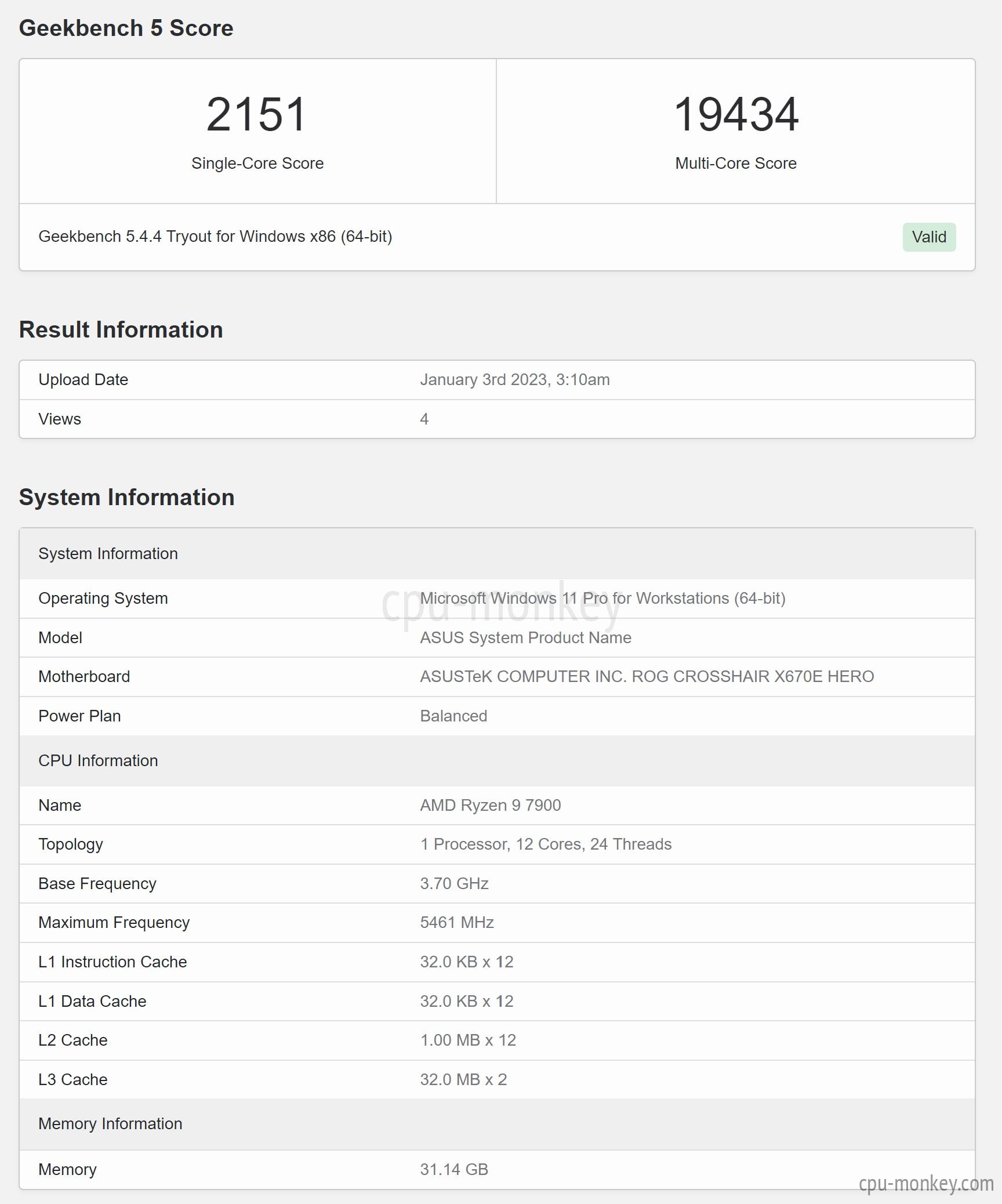The width and height of the screenshot is (1002, 1204).
Task: Click the CPU Information section header
Action: 497,761
